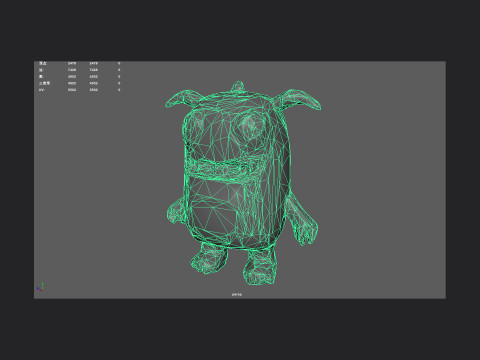This screenshot has height=360, width=480.
Task: Click the 顶点 row label in the poly count HUD
Action: pos(42,63)
